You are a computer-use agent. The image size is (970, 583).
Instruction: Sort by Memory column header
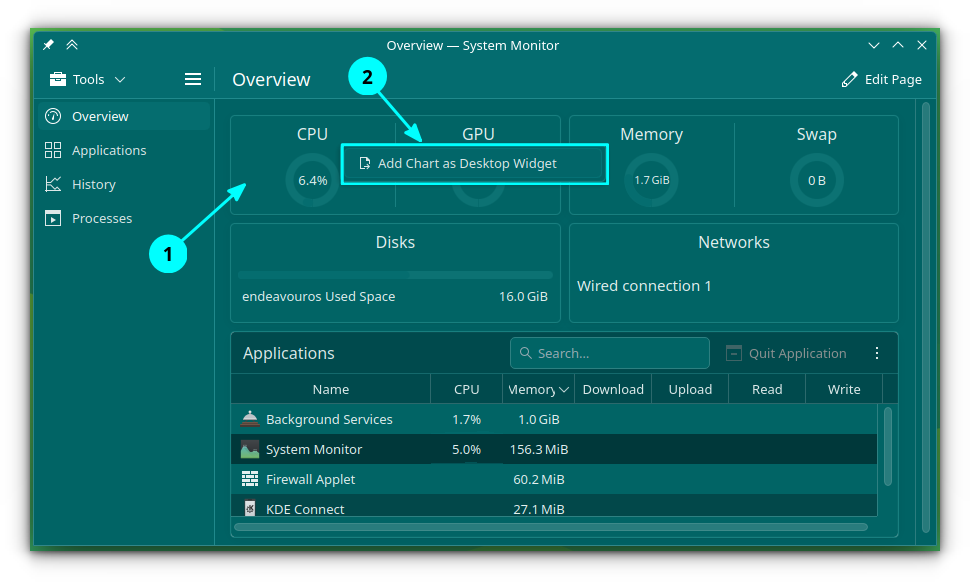click(x=538, y=390)
